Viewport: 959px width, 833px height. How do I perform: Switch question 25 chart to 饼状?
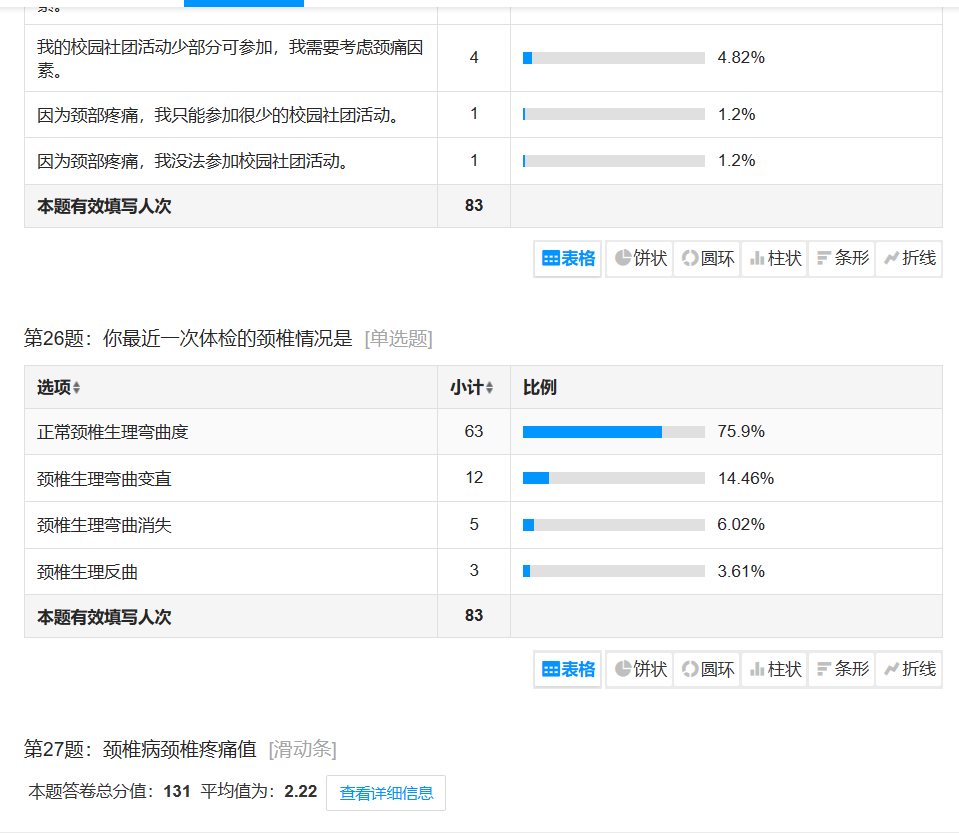click(x=640, y=259)
